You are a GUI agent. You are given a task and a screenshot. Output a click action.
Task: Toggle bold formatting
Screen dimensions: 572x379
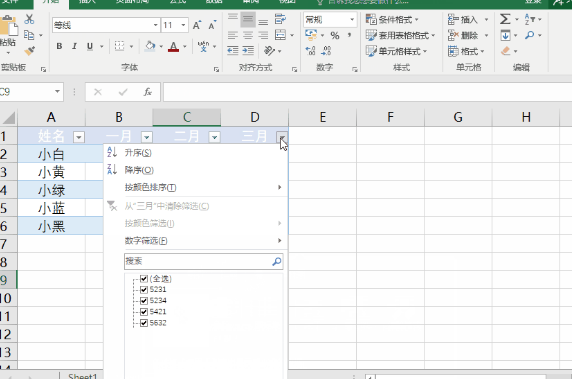click(x=59, y=46)
